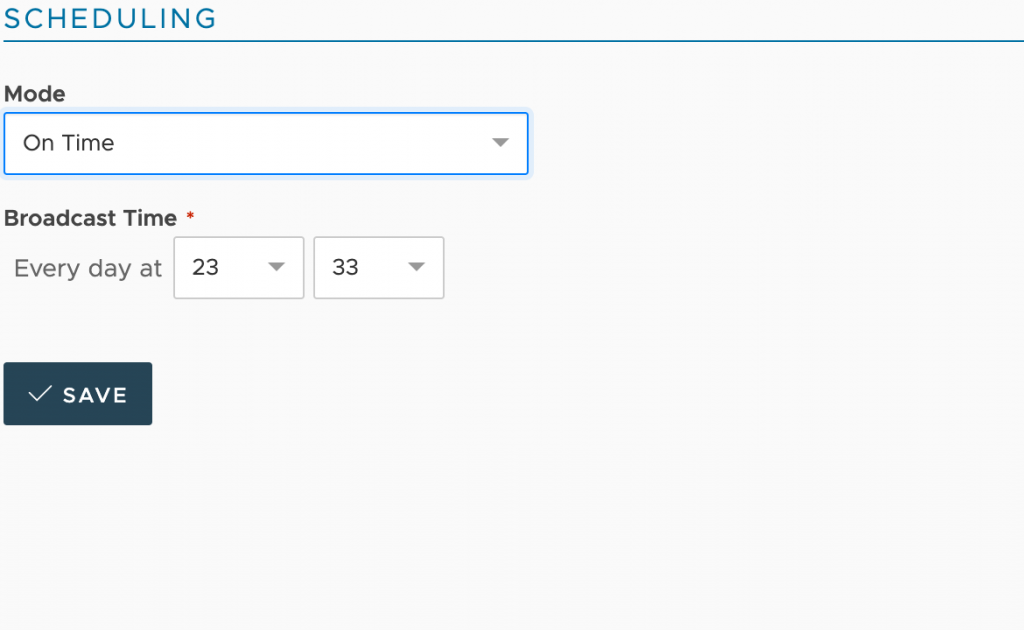Click the SAVE text on the button
Viewport: 1024px width, 630px height.
pos(95,395)
